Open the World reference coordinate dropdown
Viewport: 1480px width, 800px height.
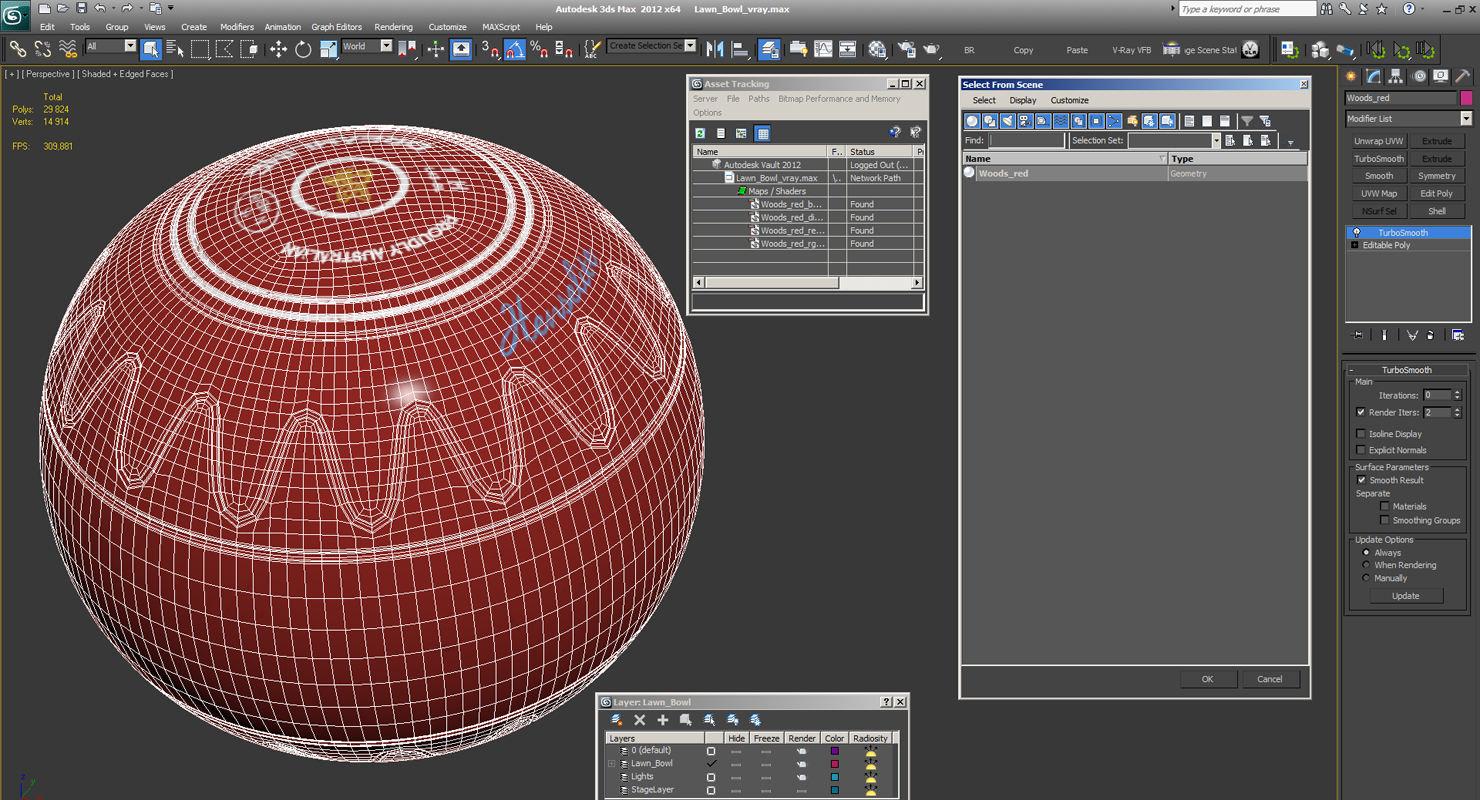click(386, 46)
